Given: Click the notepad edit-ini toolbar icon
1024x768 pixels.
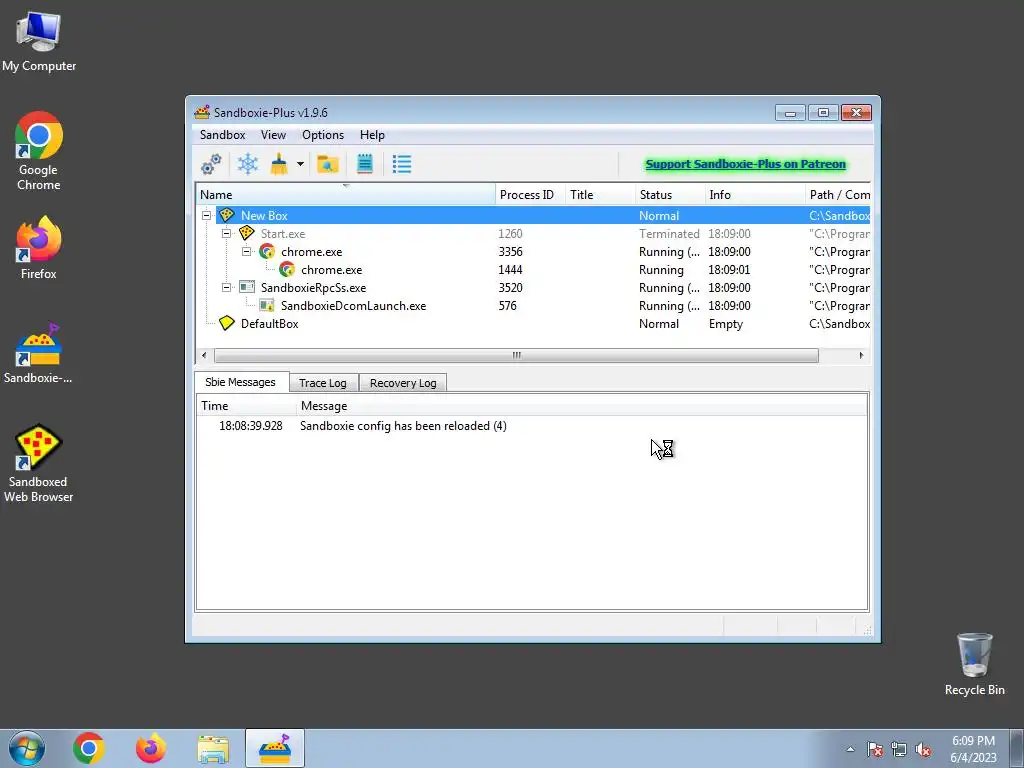Looking at the screenshot, I should (364, 164).
